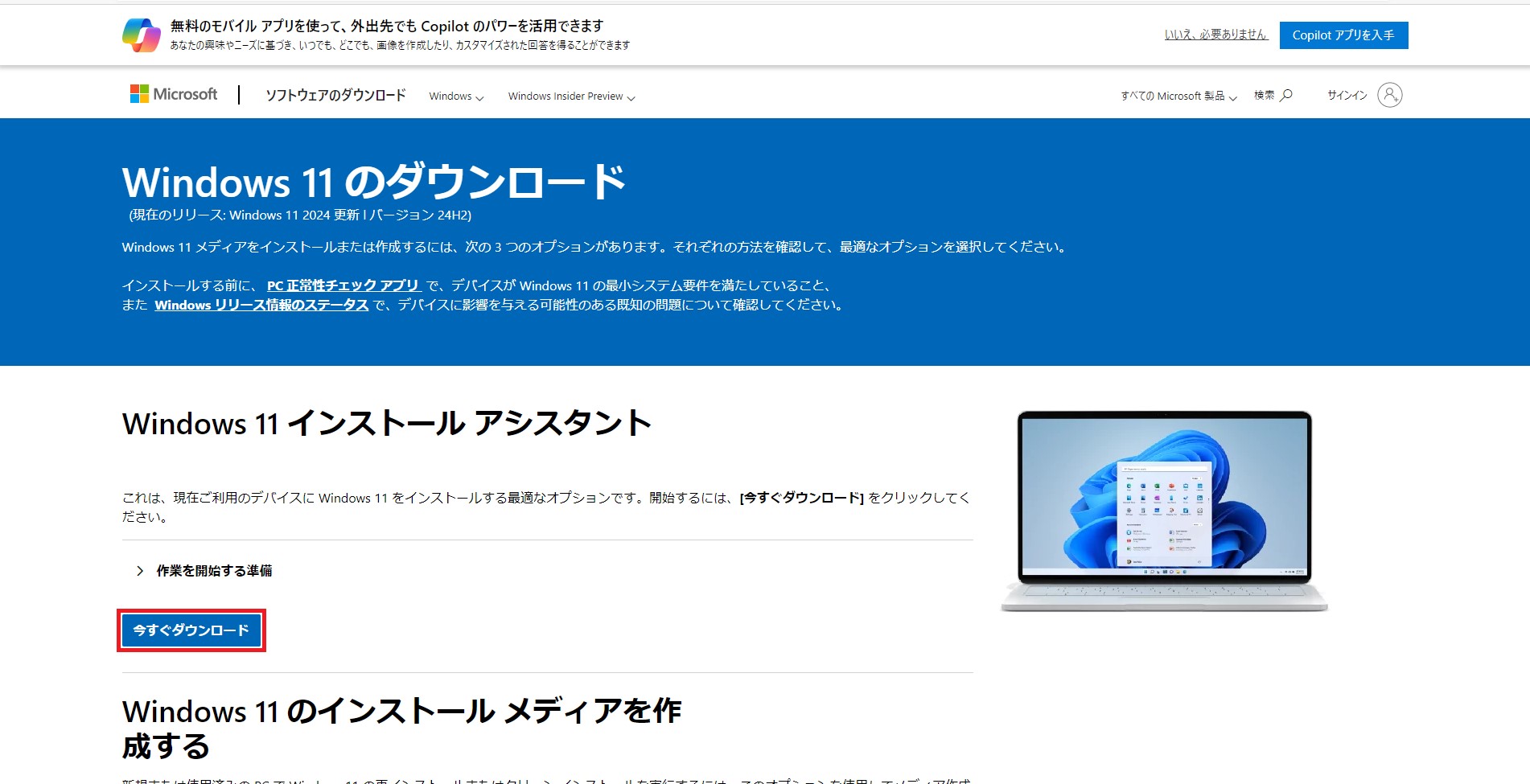Click the 現在のリリース version 24H2 text

coord(300,215)
